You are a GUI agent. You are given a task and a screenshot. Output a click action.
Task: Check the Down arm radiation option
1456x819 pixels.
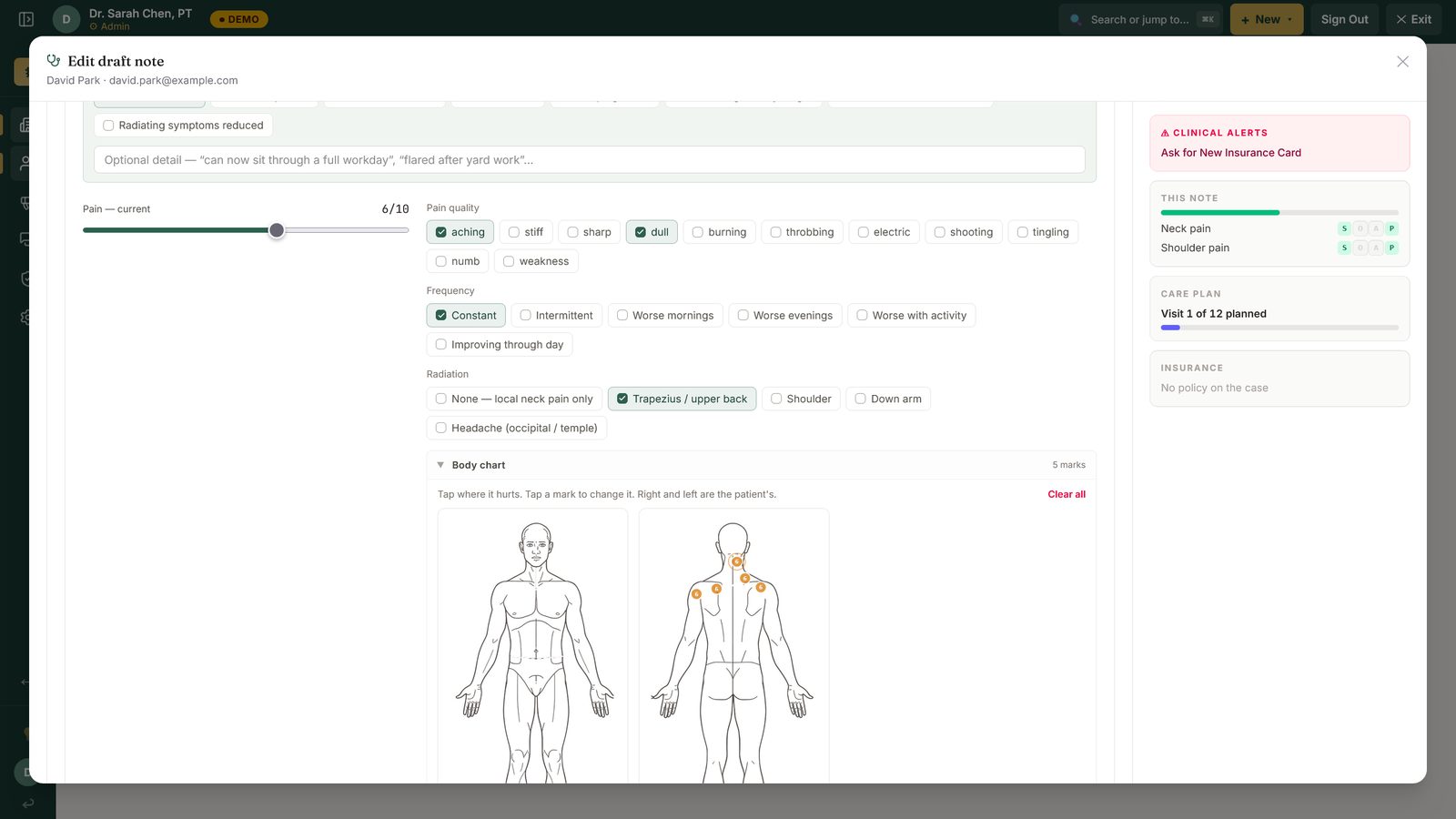click(888, 399)
